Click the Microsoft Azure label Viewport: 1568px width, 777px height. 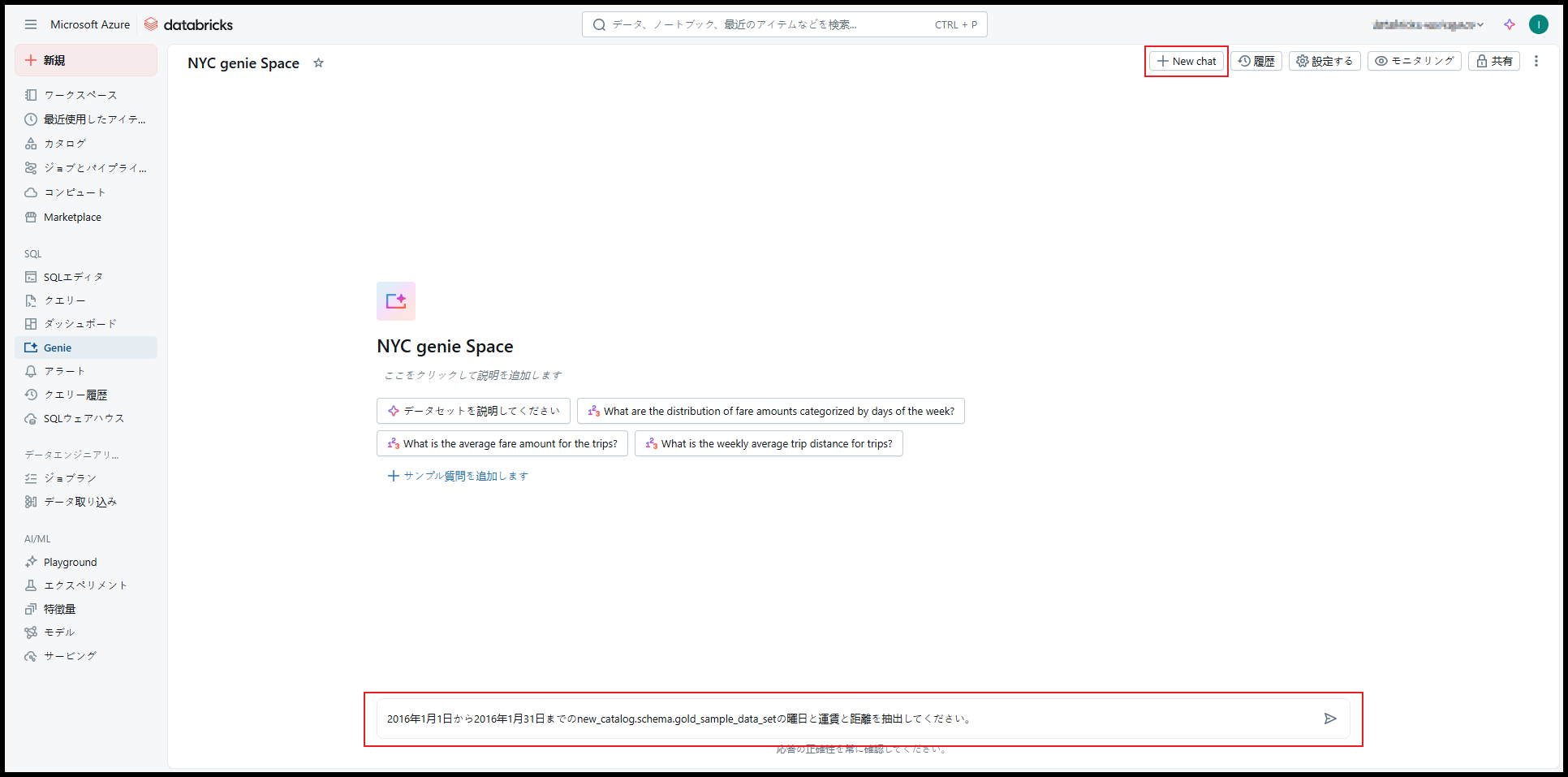[90, 24]
